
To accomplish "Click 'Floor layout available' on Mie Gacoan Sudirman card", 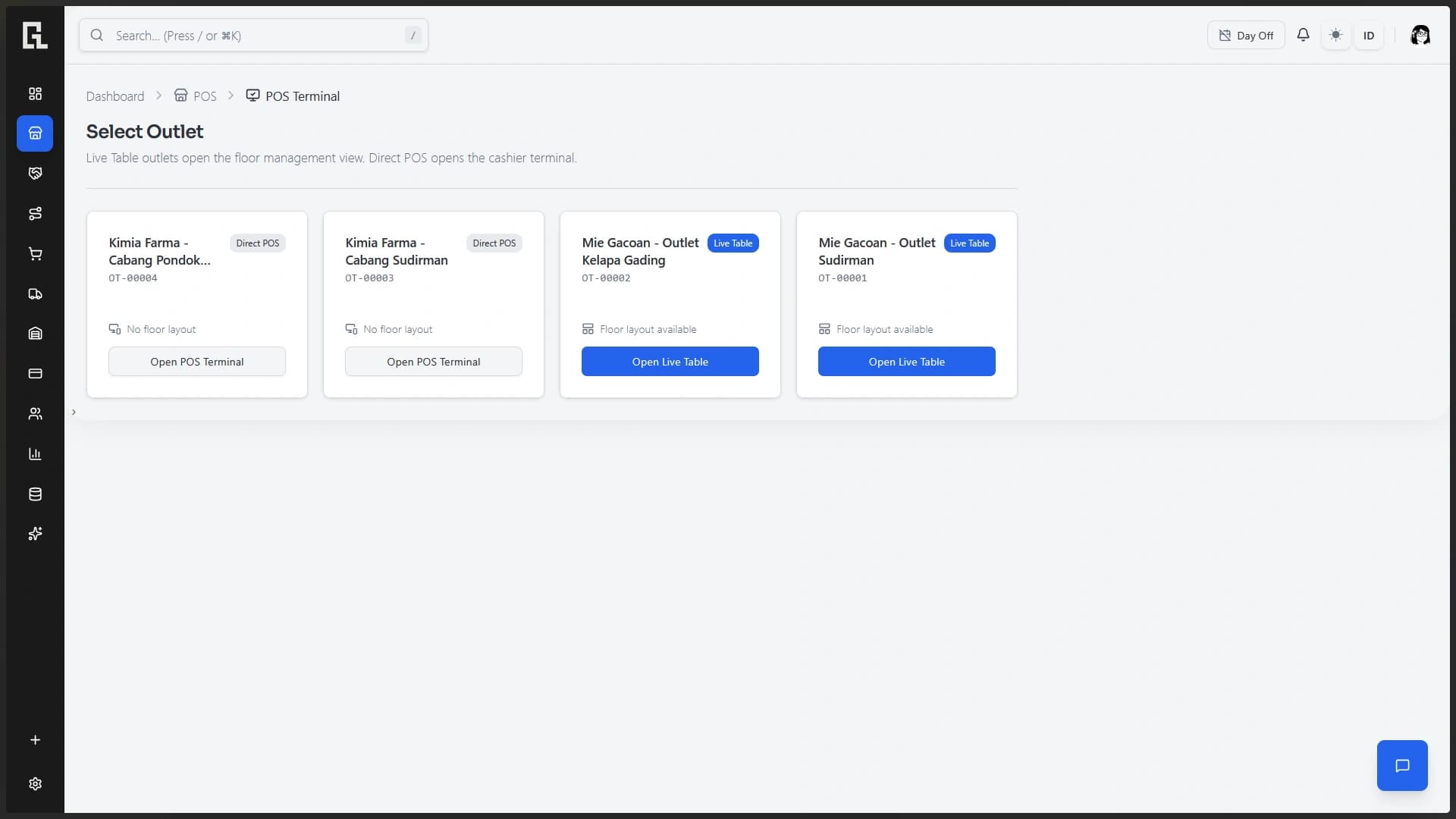I will [x=876, y=329].
